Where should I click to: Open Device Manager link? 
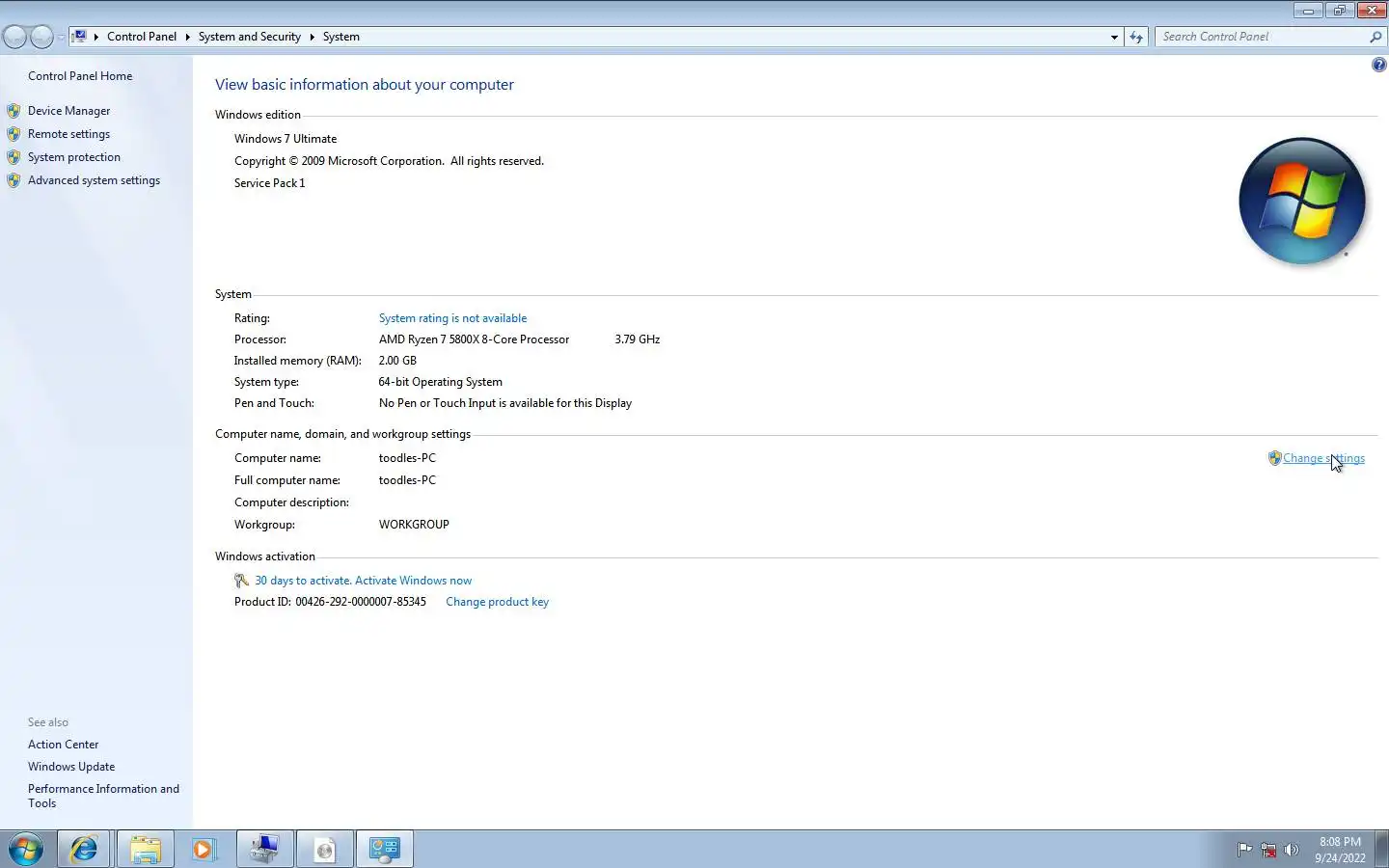click(68, 111)
